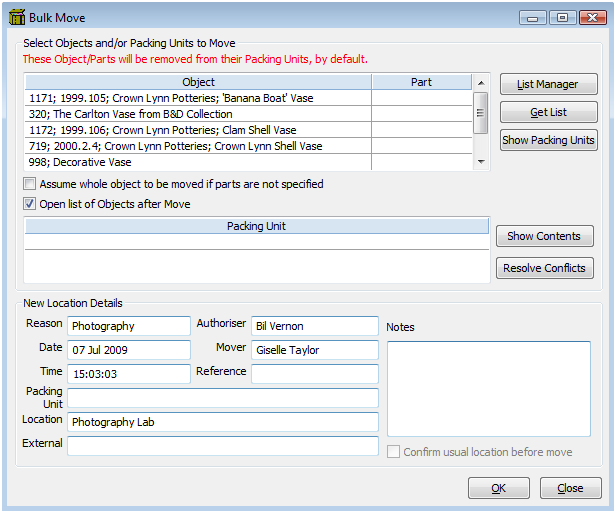Click the Part cell for Banana Boat Vase
Image resolution: width=616 pixels, height=511 pixels.
[x=422, y=98]
